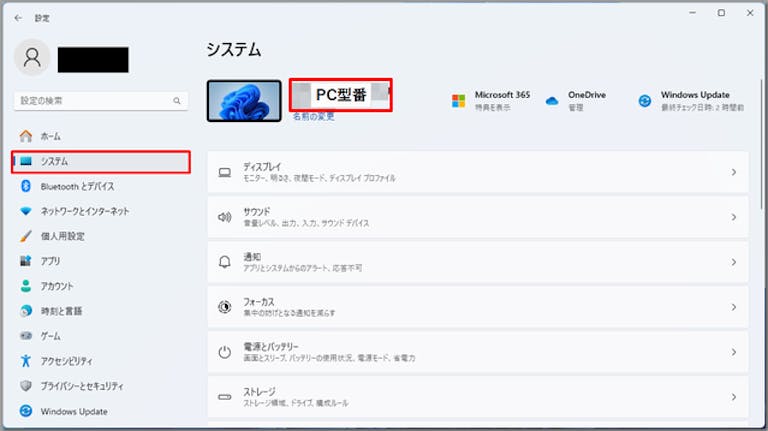Click the アクセシビリティ figure icon
Viewport: 768px width, 431px height.
tap(26, 361)
